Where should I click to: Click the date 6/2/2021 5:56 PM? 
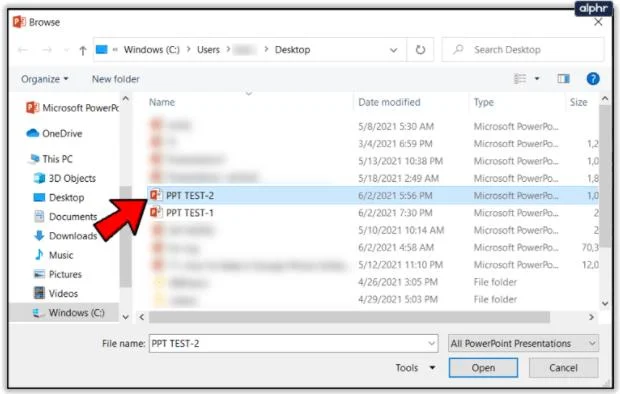pyautogui.click(x=395, y=195)
